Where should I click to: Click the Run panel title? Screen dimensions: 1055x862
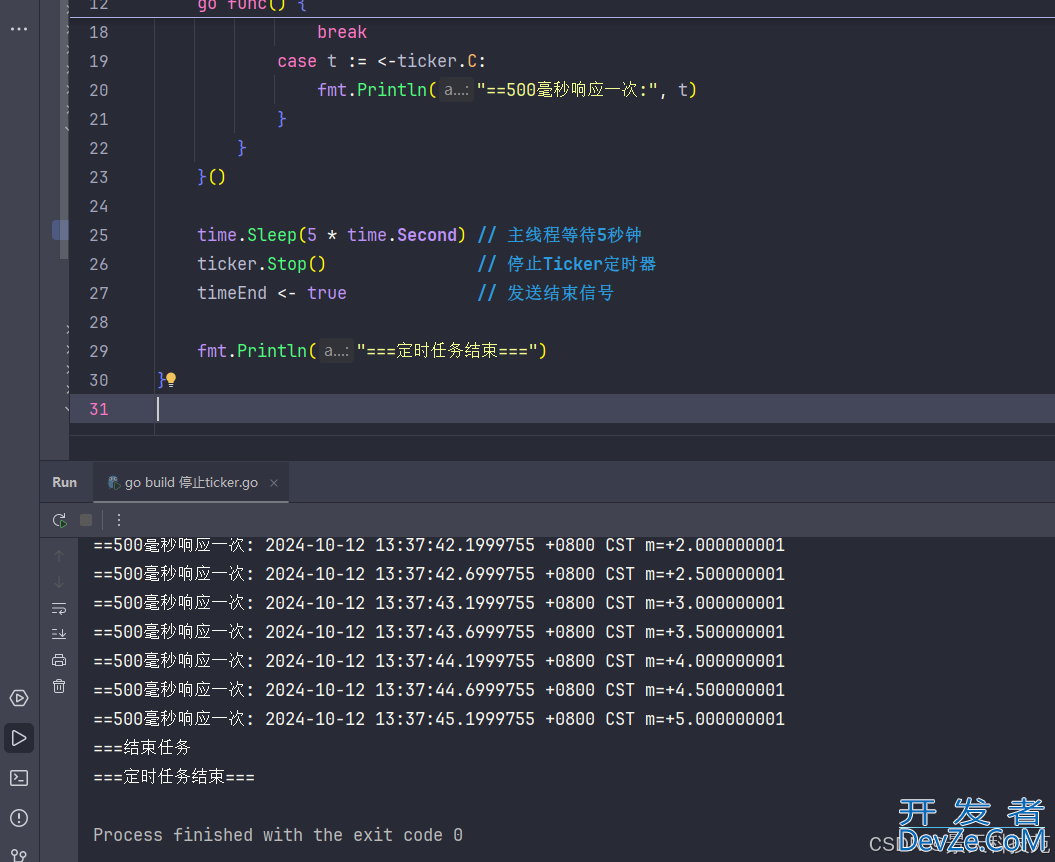click(x=65, y=482)
